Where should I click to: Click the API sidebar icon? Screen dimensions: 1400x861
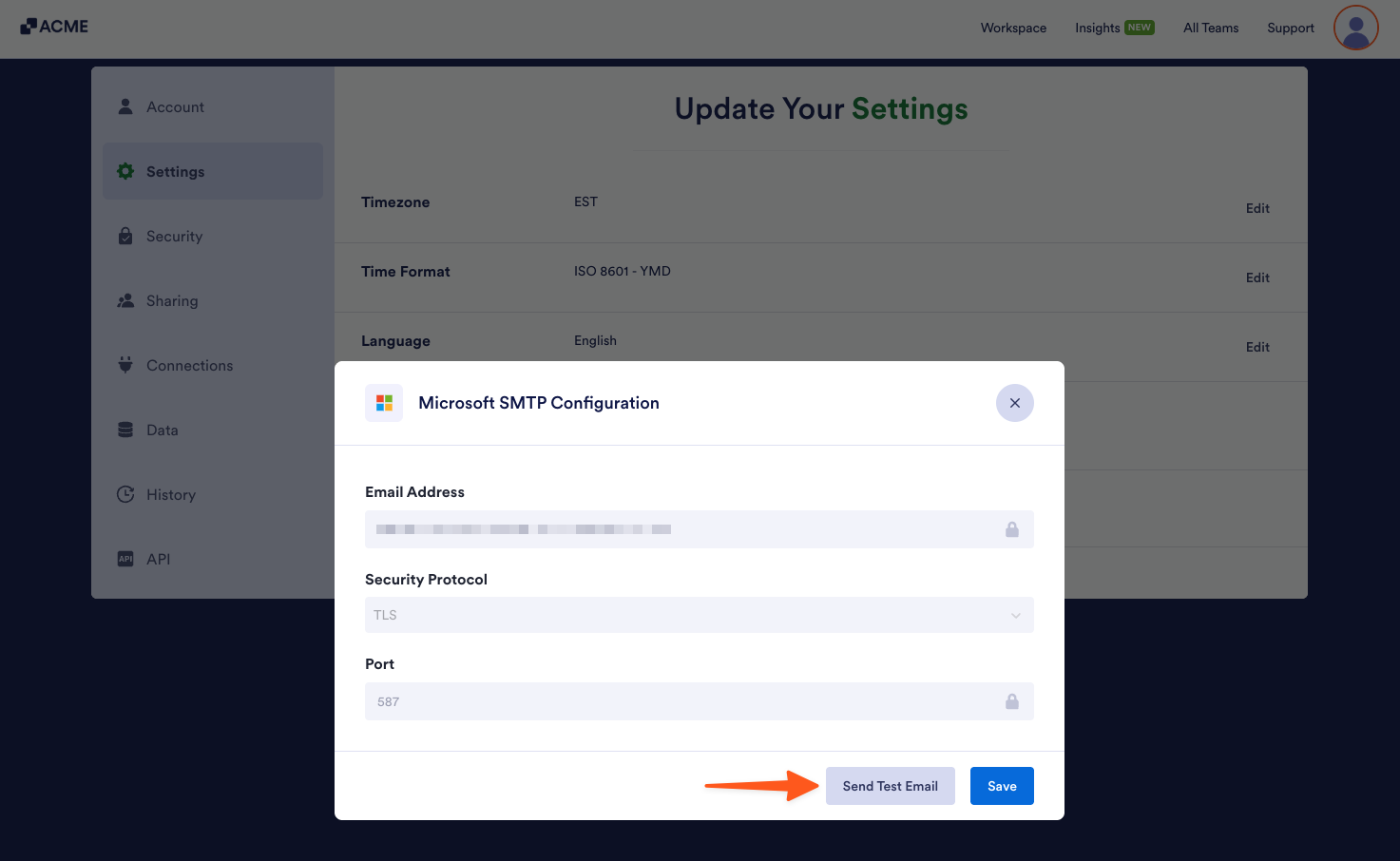pyautogui.click(x=125, y=559)
